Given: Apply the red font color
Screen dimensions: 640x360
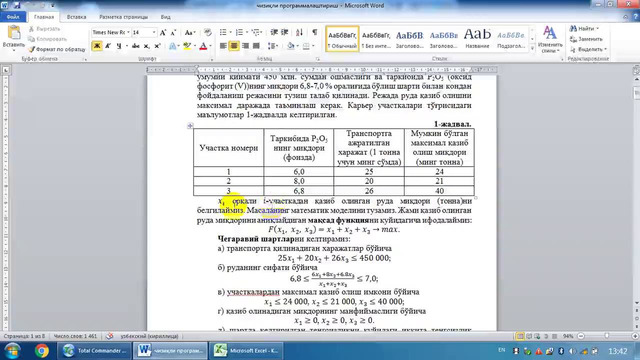Looking at the screenshot, I should point(203,46).
